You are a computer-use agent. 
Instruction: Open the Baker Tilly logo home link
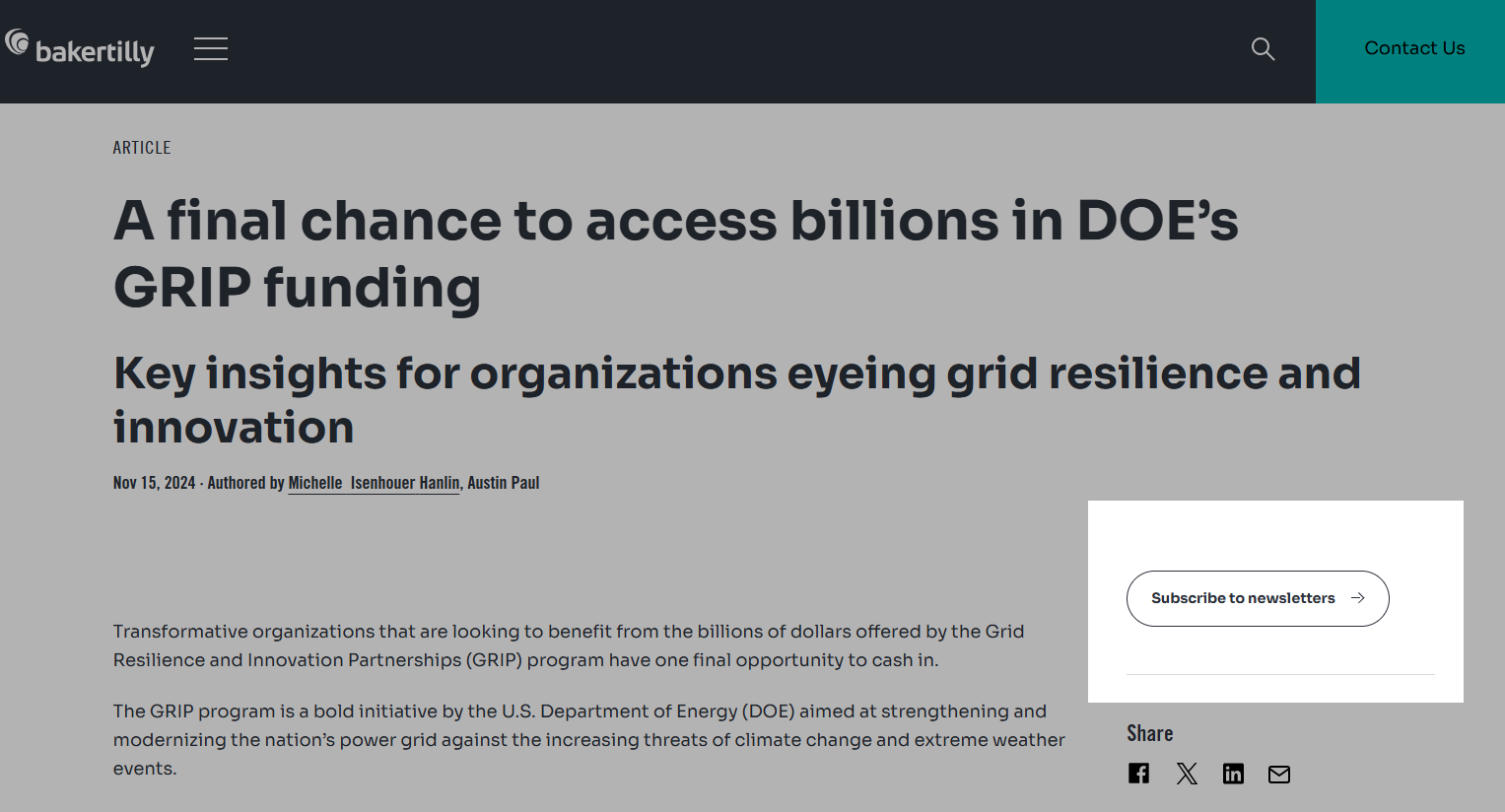[80, 48]
